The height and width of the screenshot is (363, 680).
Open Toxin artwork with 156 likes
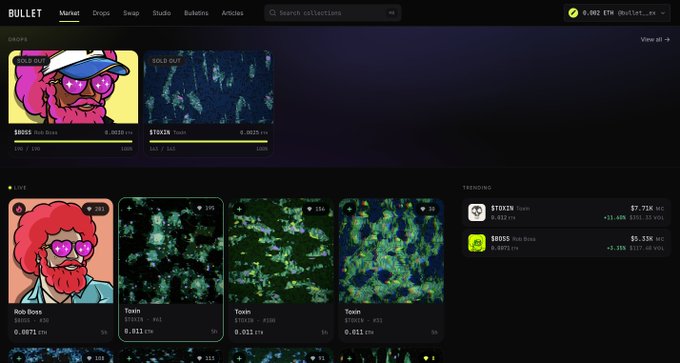(x=281, y=251)
